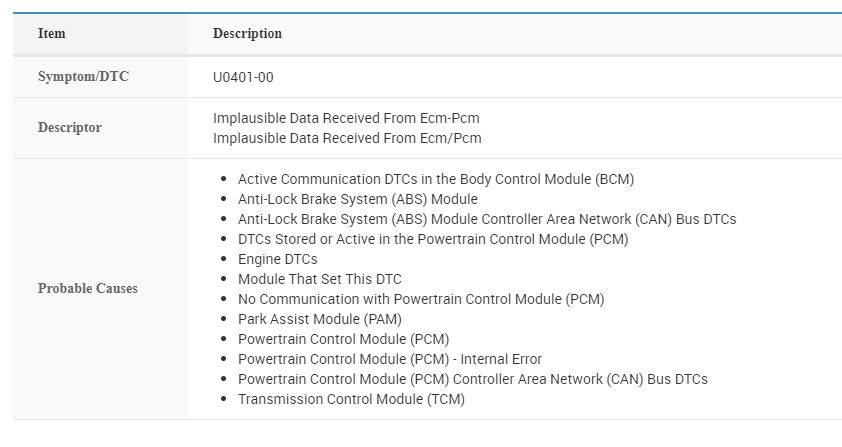Image resolution: width=842 pixels, height=447 pixels.
Task: Select the ABS Module CAN Bus DTCs entry
Action: click(486, 219)
